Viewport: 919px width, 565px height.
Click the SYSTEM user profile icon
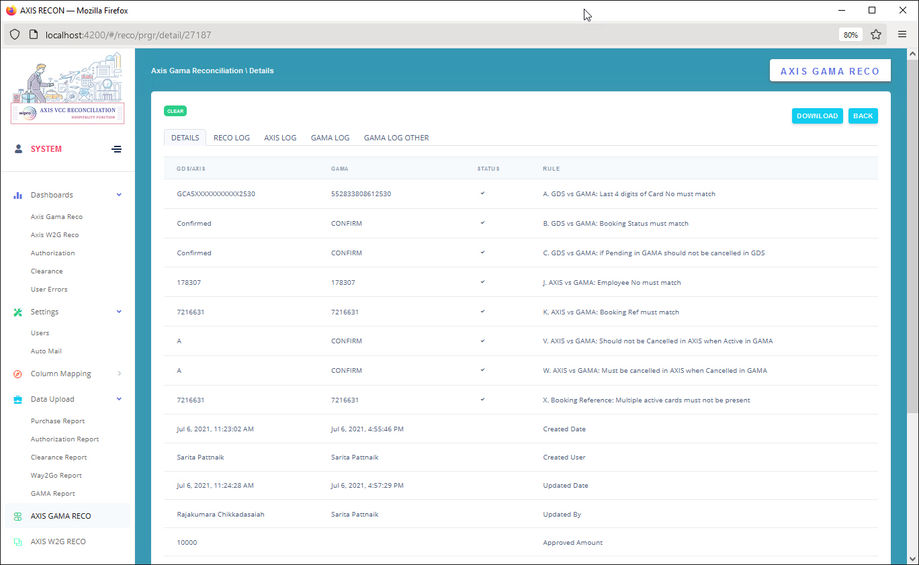point(18,149)
